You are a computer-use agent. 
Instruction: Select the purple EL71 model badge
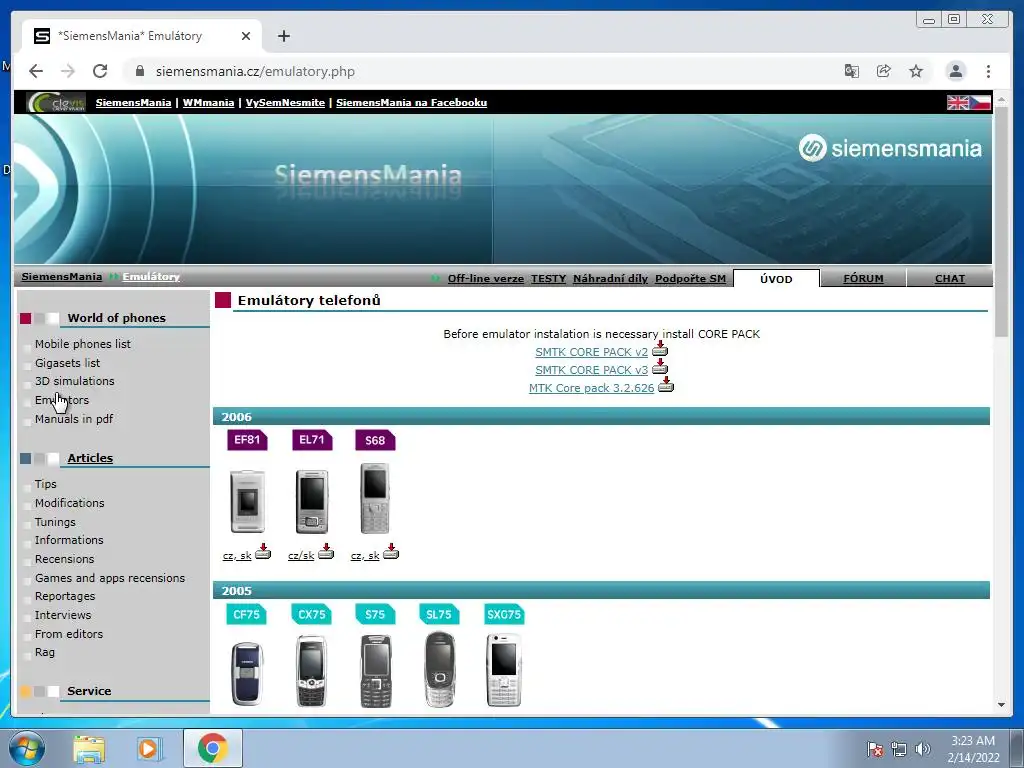pyautogui.click(x=312, y=440)
